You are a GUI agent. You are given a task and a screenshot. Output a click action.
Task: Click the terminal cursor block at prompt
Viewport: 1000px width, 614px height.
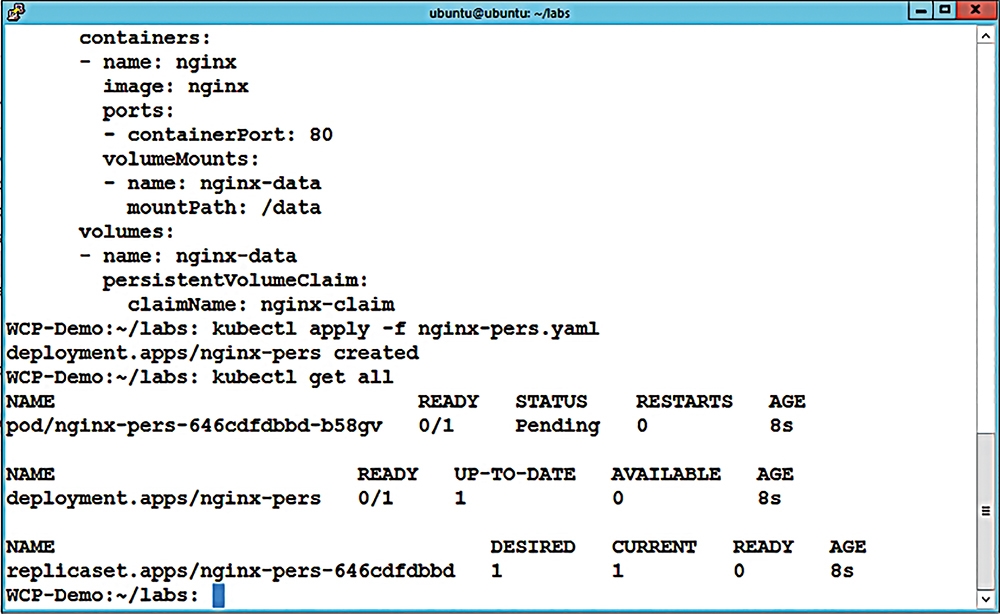coord(218,596)
